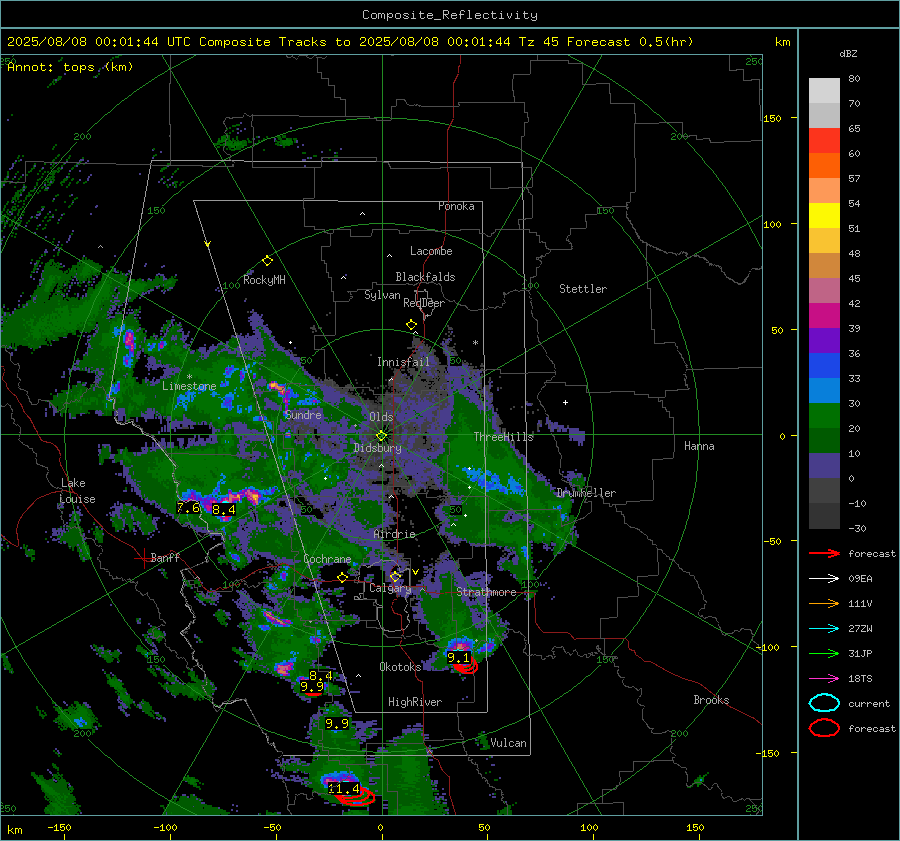Image resolution: width=900 pixels, height=841 pixels.
Task: Click the RockyMH label
Action: tap(264, 280)
